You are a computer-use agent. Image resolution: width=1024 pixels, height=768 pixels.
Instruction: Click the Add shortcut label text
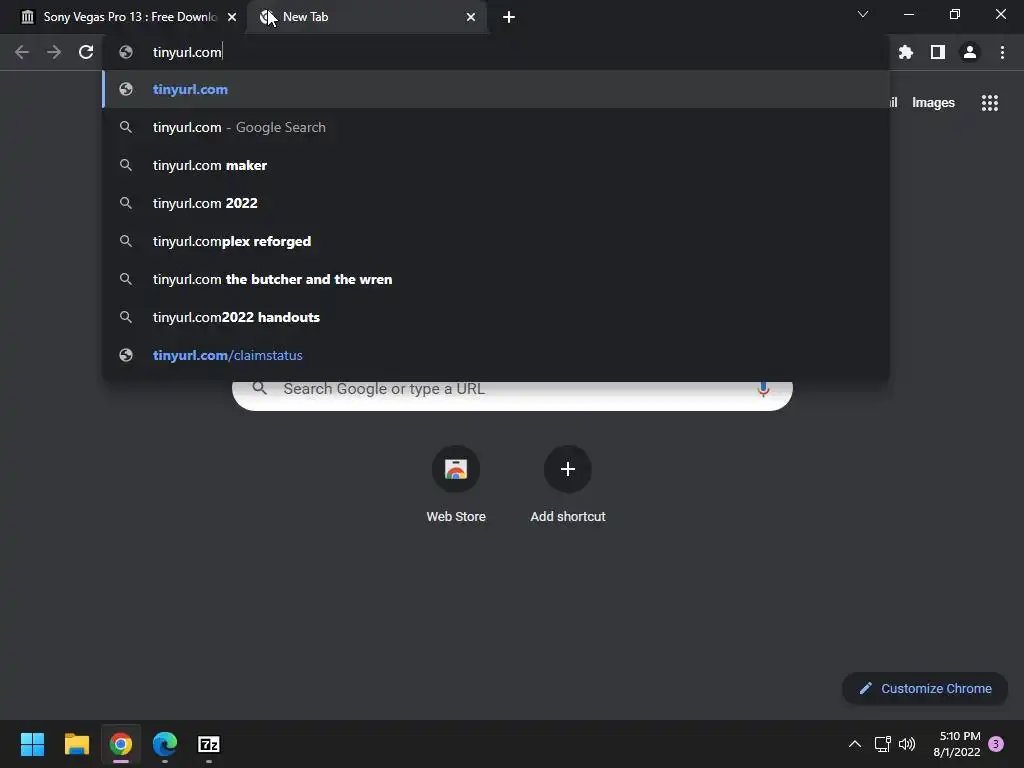568,517
